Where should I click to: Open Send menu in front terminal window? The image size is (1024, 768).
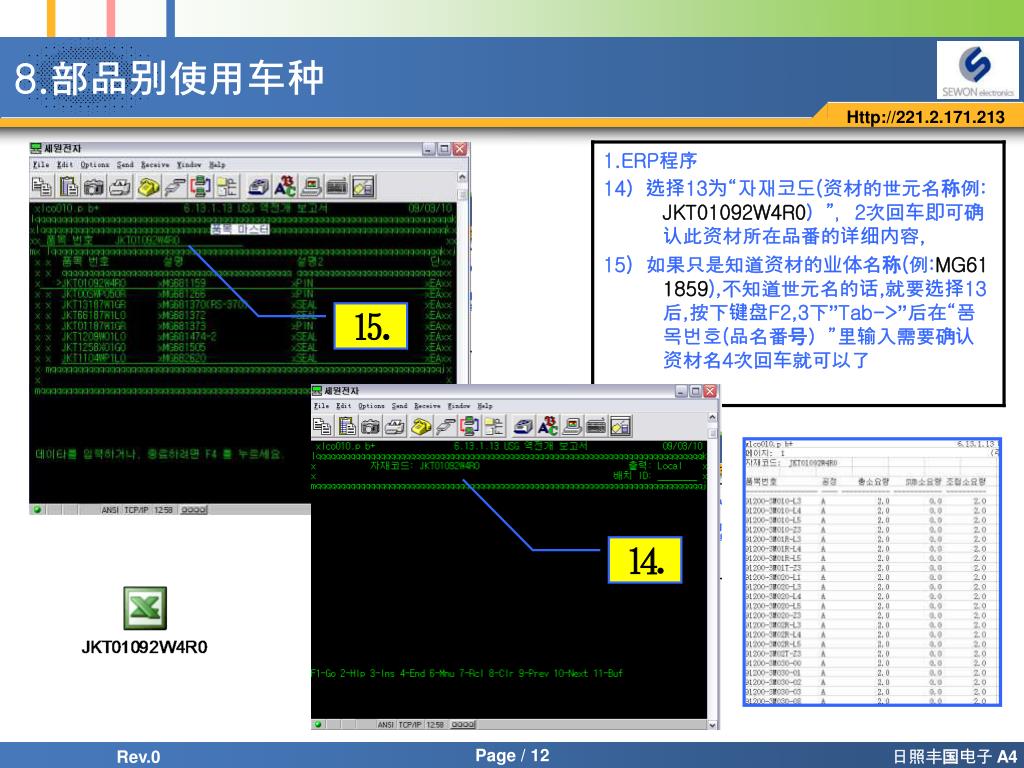[400, 406]
